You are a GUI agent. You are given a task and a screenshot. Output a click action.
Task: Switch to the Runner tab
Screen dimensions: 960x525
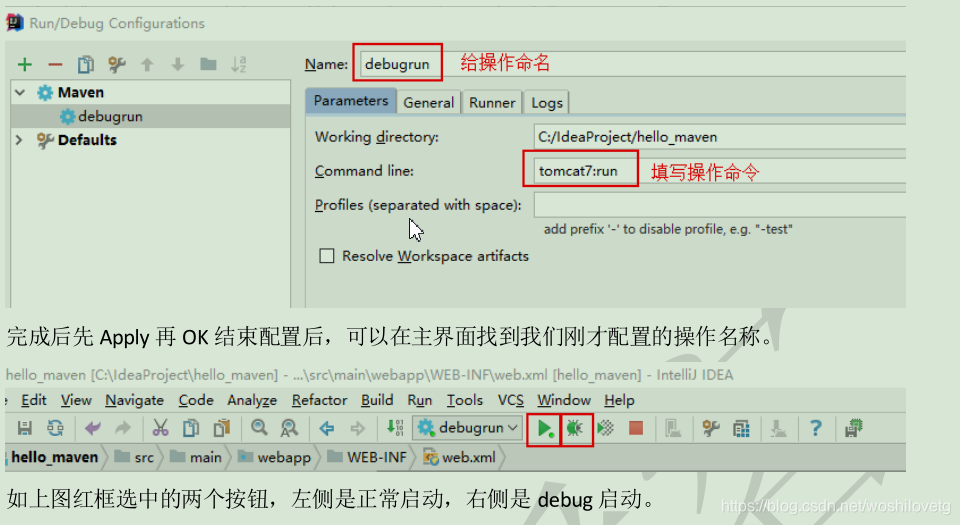pyautogui.click(x=492, y=102)
